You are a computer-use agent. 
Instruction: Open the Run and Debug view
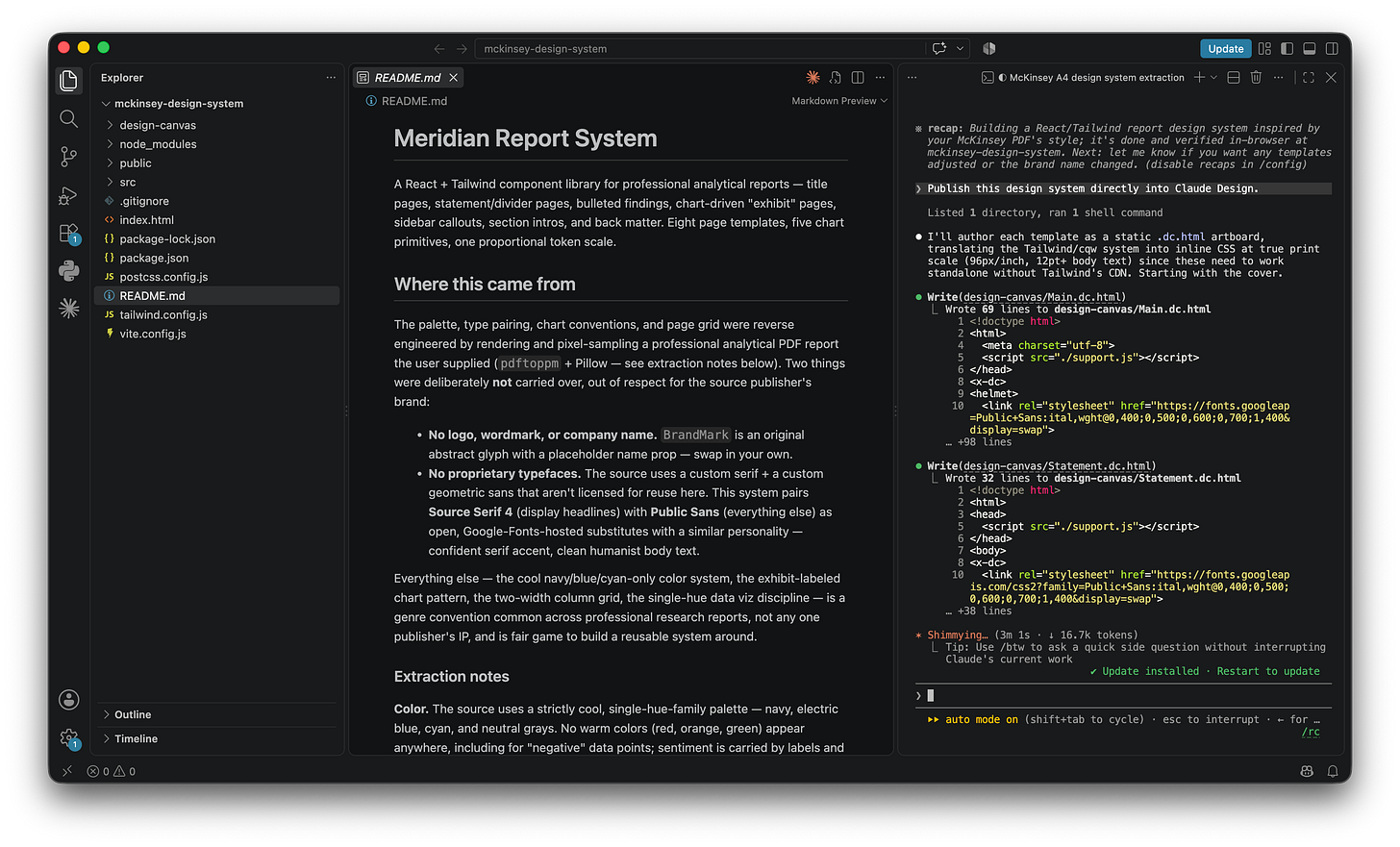pos(68,195)
